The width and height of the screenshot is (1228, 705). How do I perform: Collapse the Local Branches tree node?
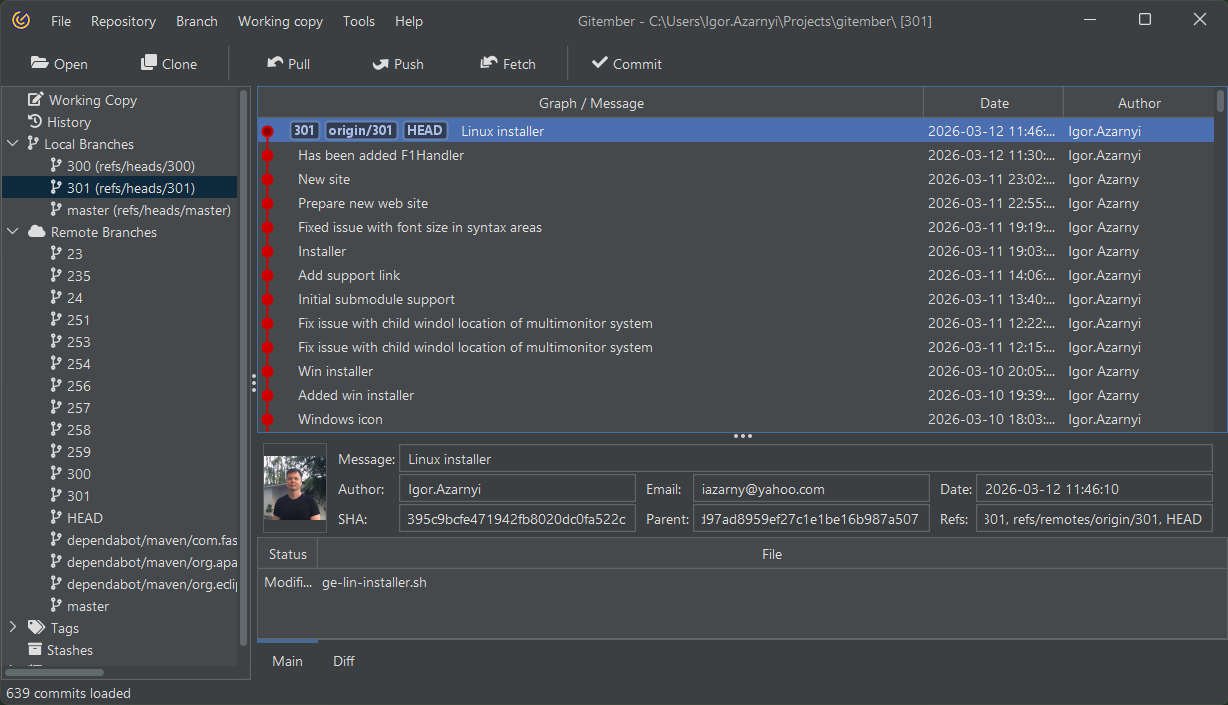point(13,144)
